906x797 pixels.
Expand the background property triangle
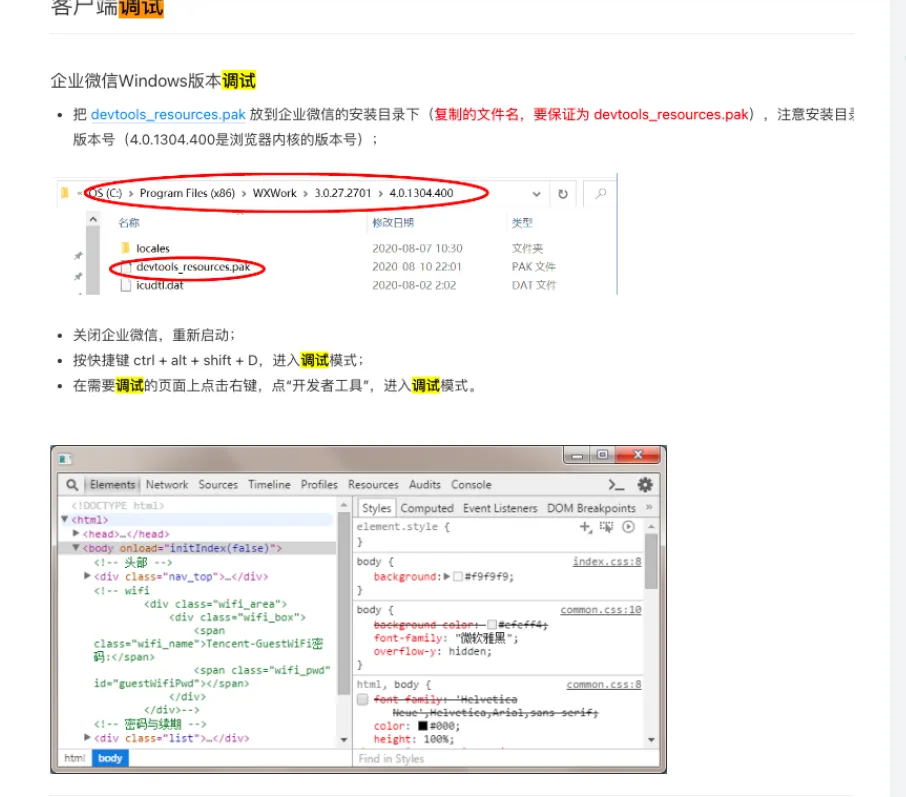(x=447, y=577)
